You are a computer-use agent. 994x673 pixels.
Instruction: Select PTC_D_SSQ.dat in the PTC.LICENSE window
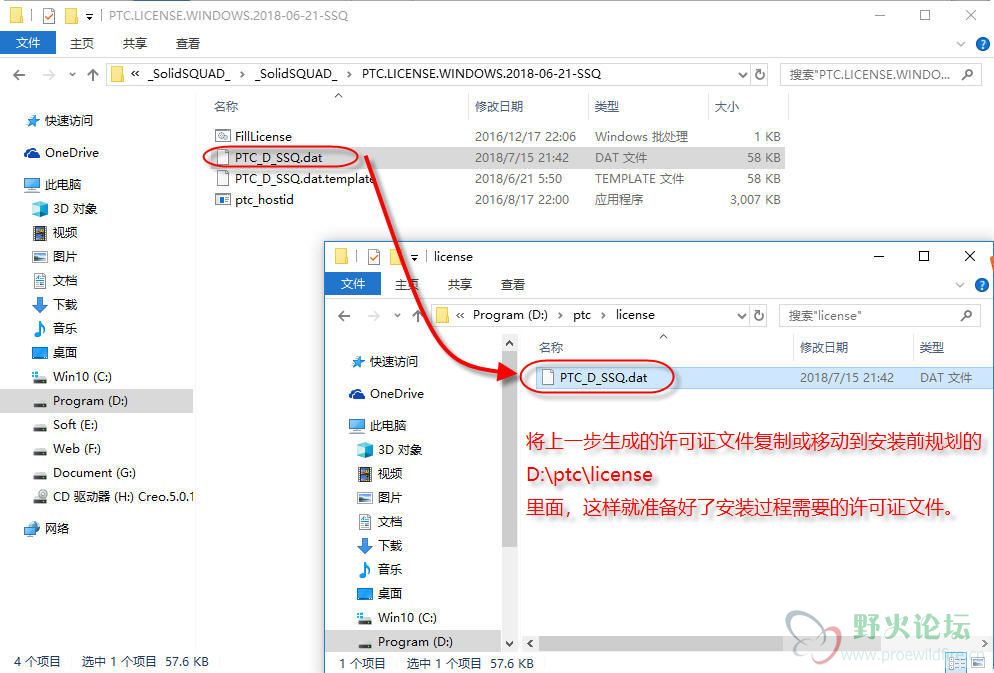point(278,157)
